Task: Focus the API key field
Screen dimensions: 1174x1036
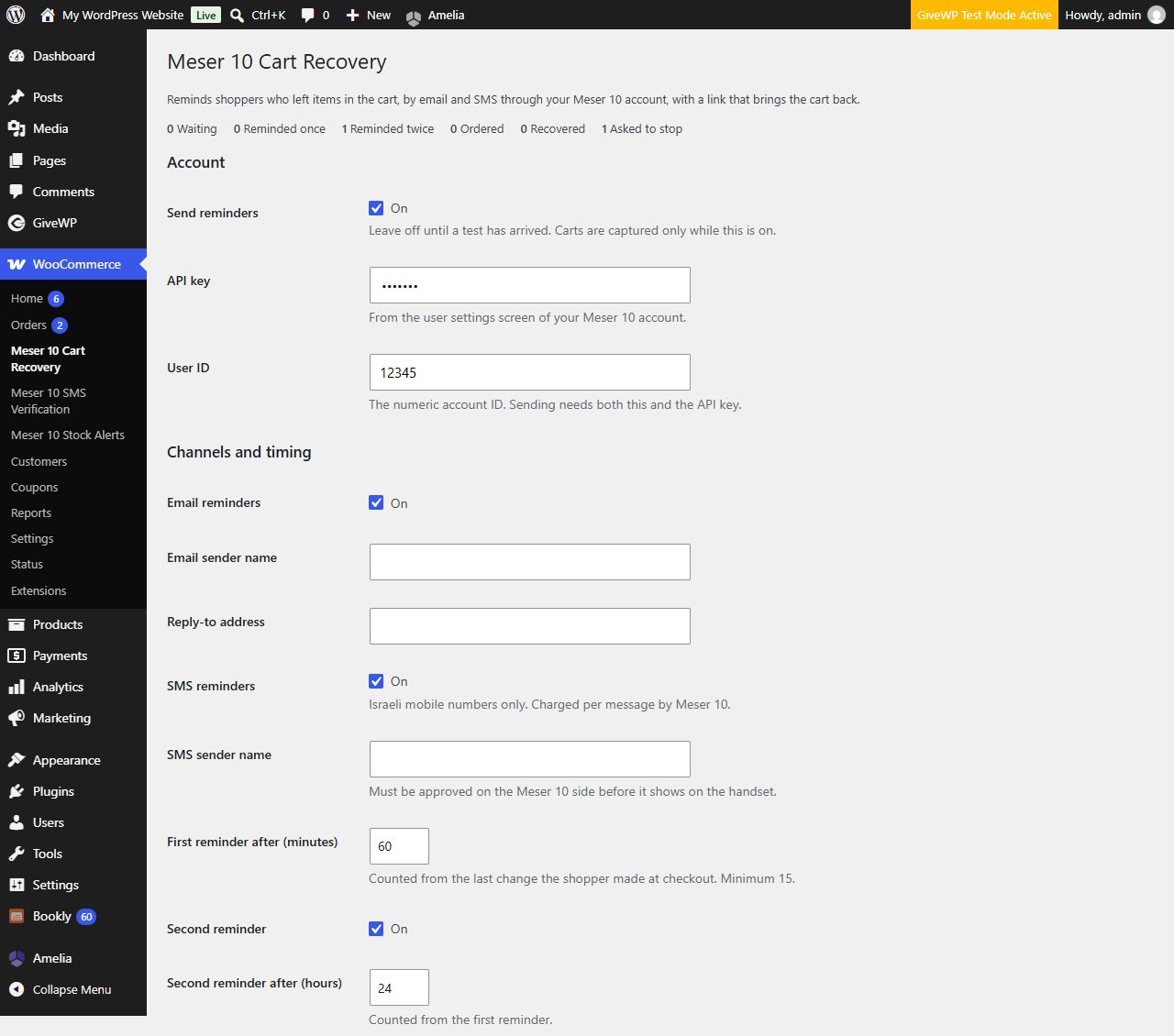Action: (530, 285)
